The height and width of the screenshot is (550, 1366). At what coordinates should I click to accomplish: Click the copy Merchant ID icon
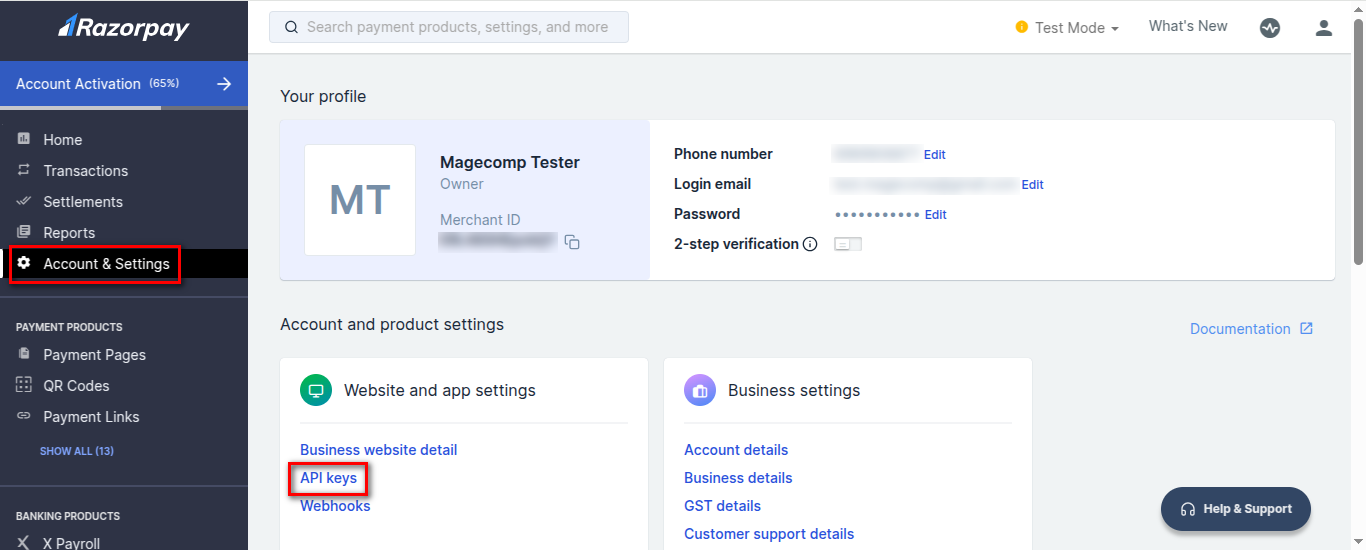[572, 242]
